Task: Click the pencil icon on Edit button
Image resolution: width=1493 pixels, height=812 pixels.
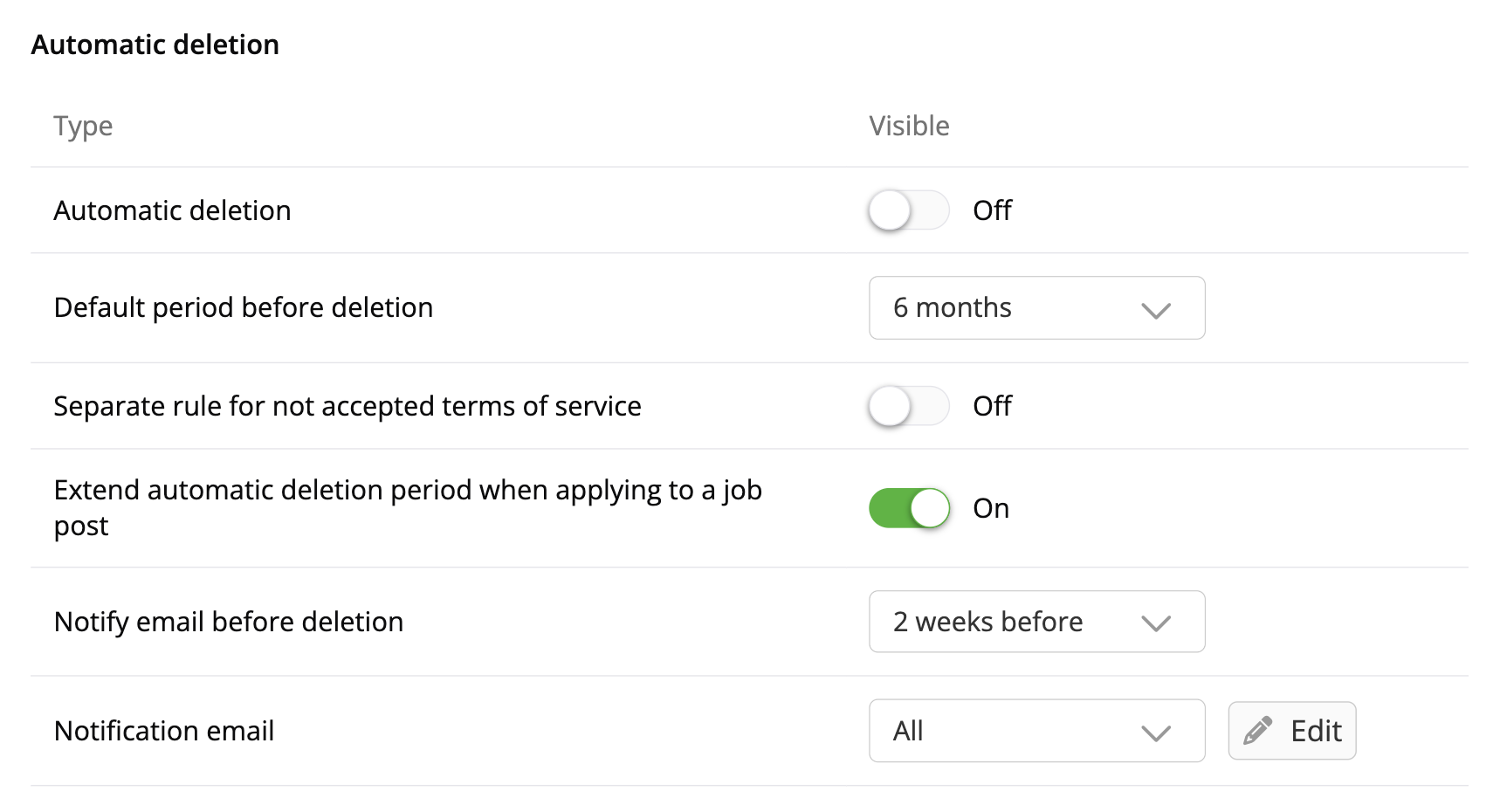Action: [1257, 731]
